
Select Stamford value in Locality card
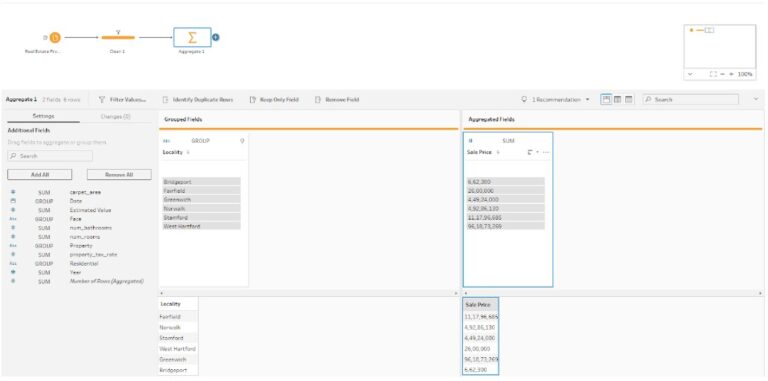202,217
